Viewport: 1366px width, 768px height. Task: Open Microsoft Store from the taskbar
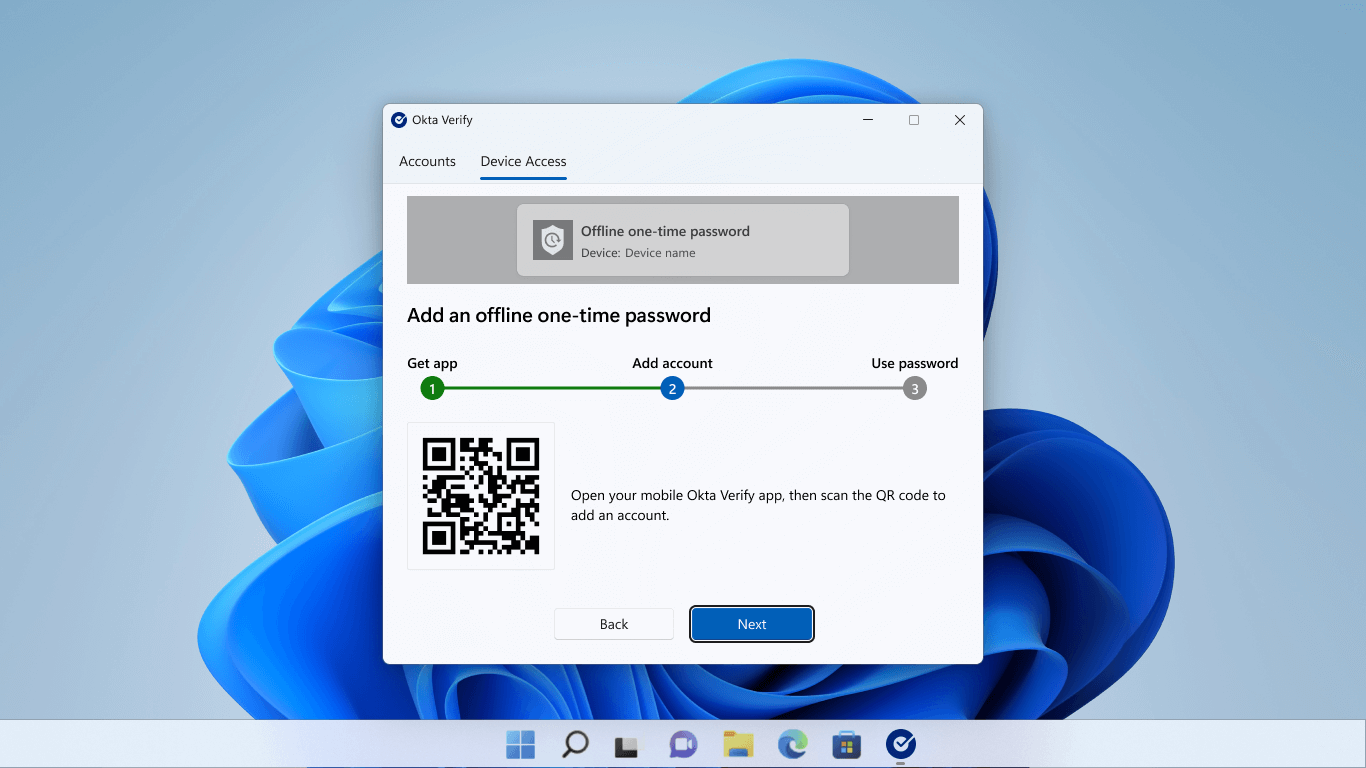(x=846, y=744)
